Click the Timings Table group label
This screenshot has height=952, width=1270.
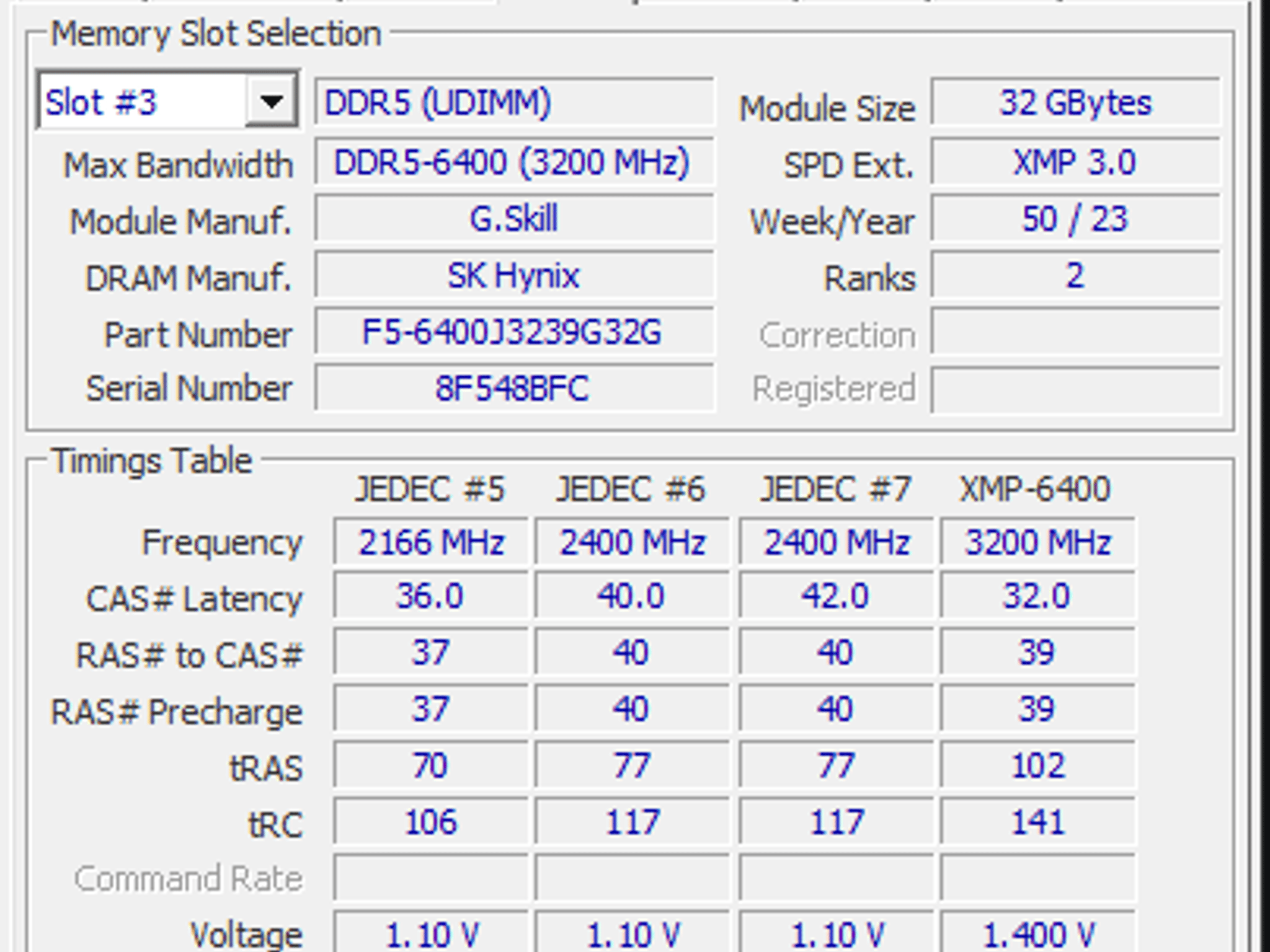(152, 461)
